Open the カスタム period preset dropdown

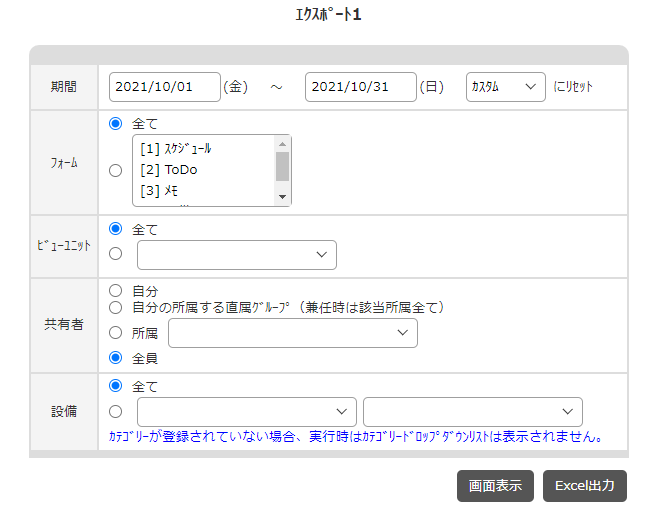pyautogui.click(x=505, y=87)
